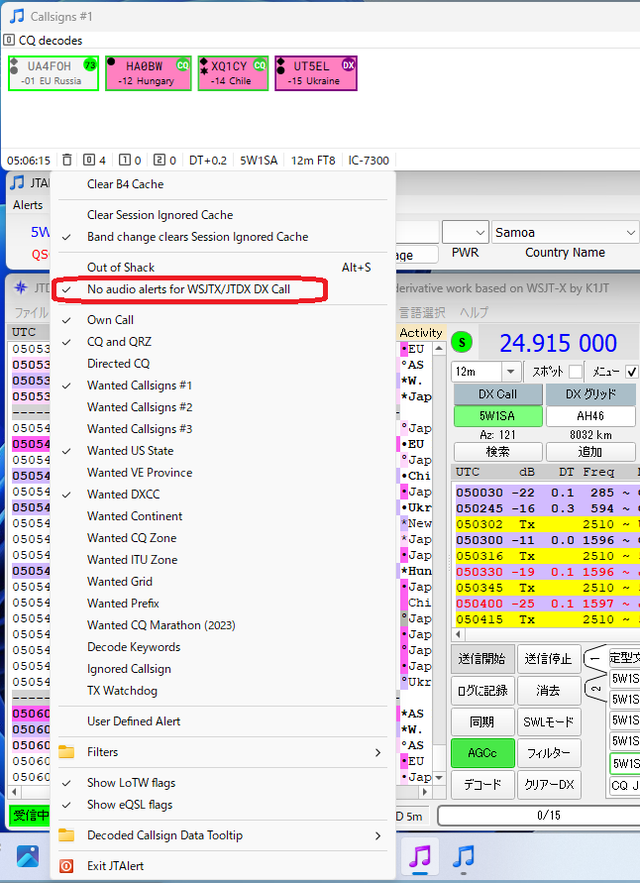640x883 pixels.
Task: Expand the Filters submenu arrow
Action: (x=378, y=752)
